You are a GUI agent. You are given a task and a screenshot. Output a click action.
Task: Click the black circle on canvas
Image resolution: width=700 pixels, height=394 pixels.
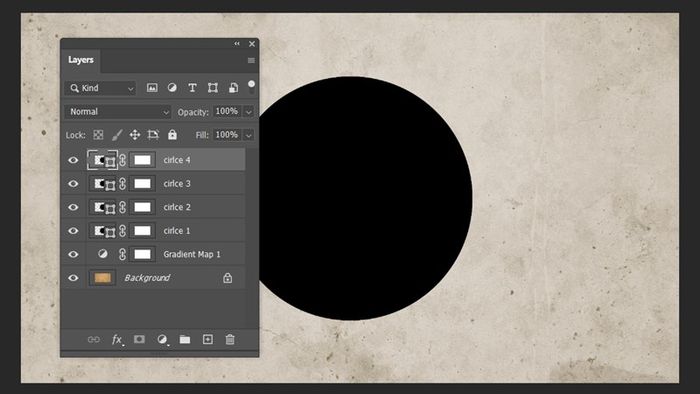coord(365,198)
